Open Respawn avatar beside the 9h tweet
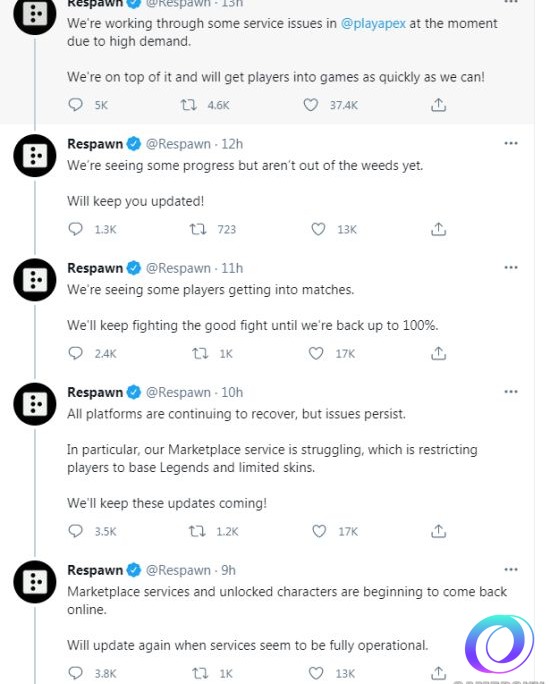The image size is (550, 684). point(35,582)
